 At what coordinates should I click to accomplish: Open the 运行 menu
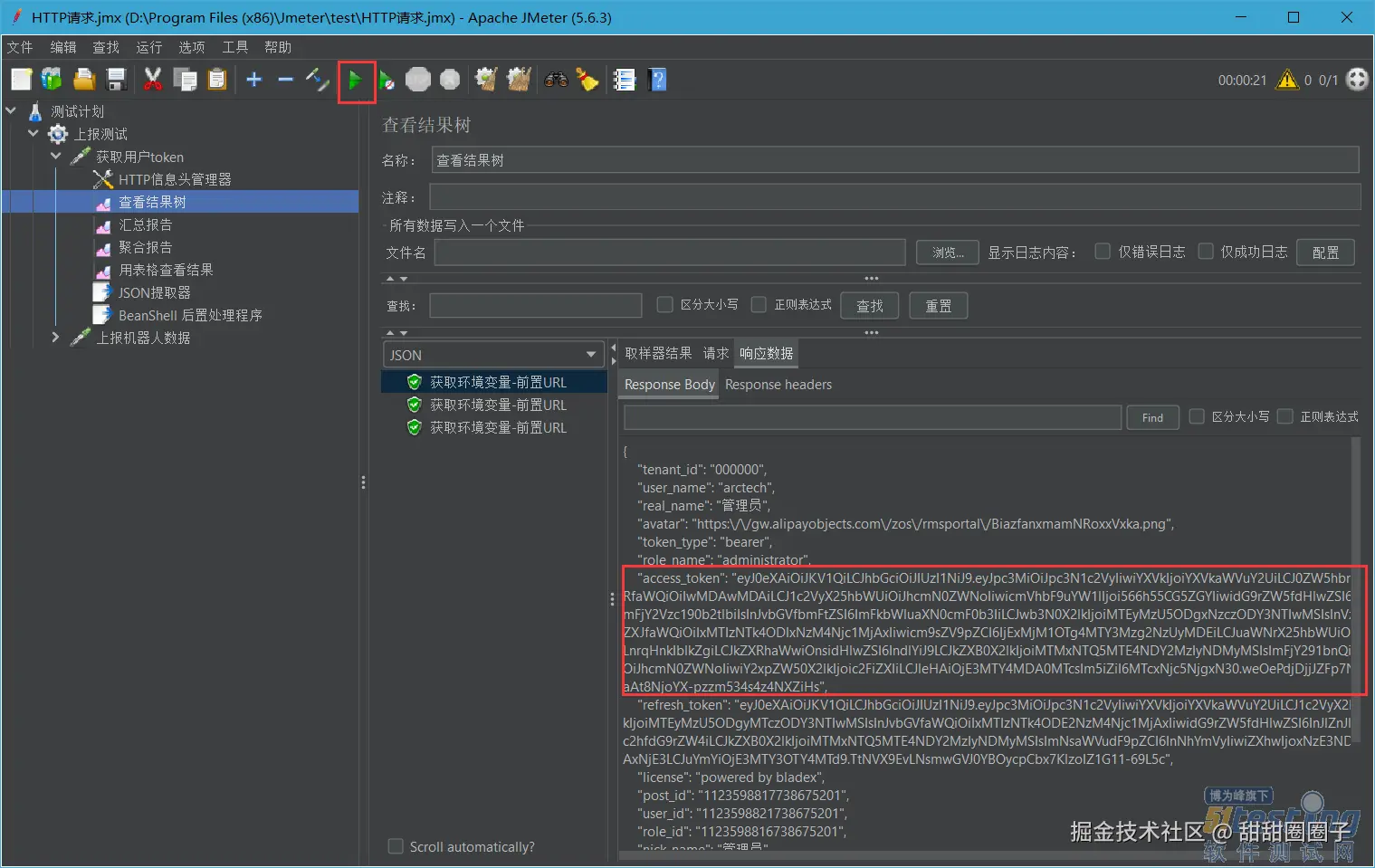149,47
